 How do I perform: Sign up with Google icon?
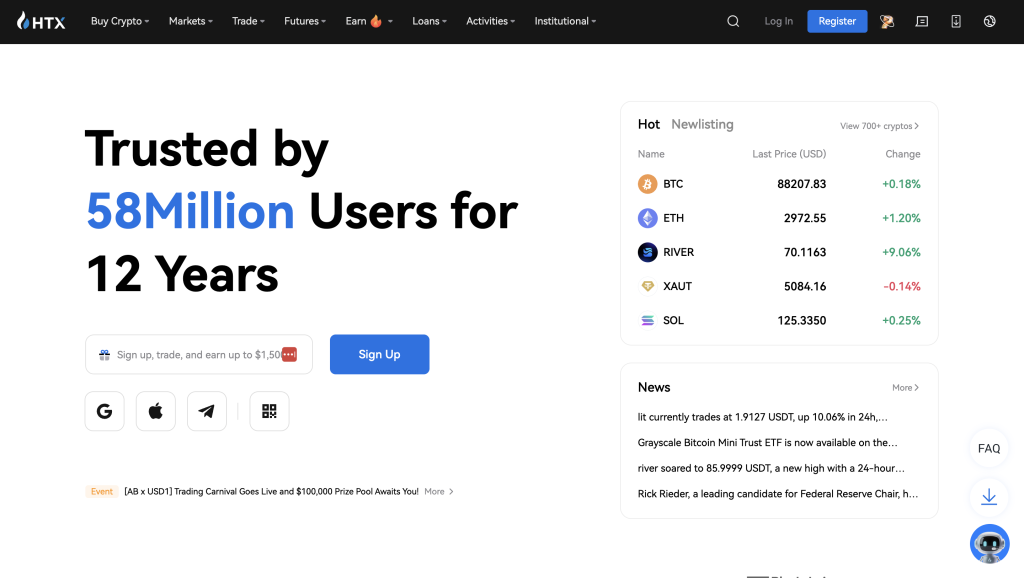coord(105,411)
